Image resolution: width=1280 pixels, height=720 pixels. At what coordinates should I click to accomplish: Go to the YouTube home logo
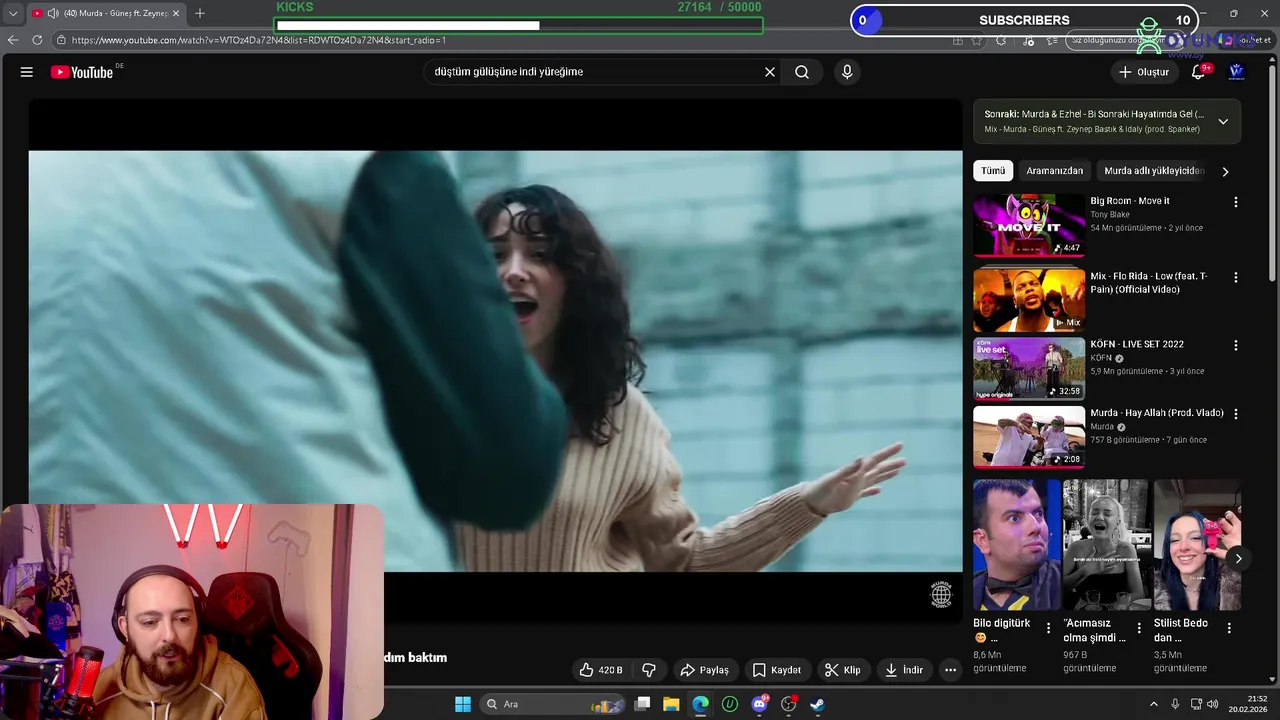tap(82, 72)
